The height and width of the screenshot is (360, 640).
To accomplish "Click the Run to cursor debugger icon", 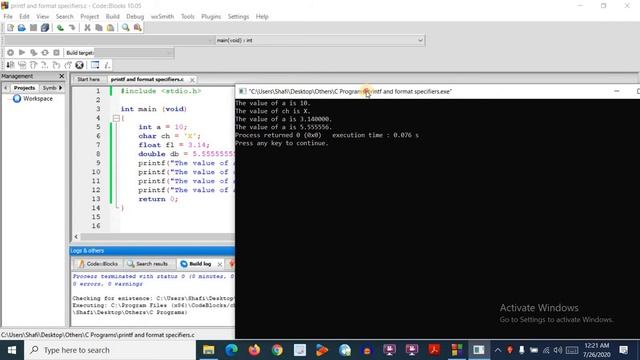I will [x=22, y=65].
